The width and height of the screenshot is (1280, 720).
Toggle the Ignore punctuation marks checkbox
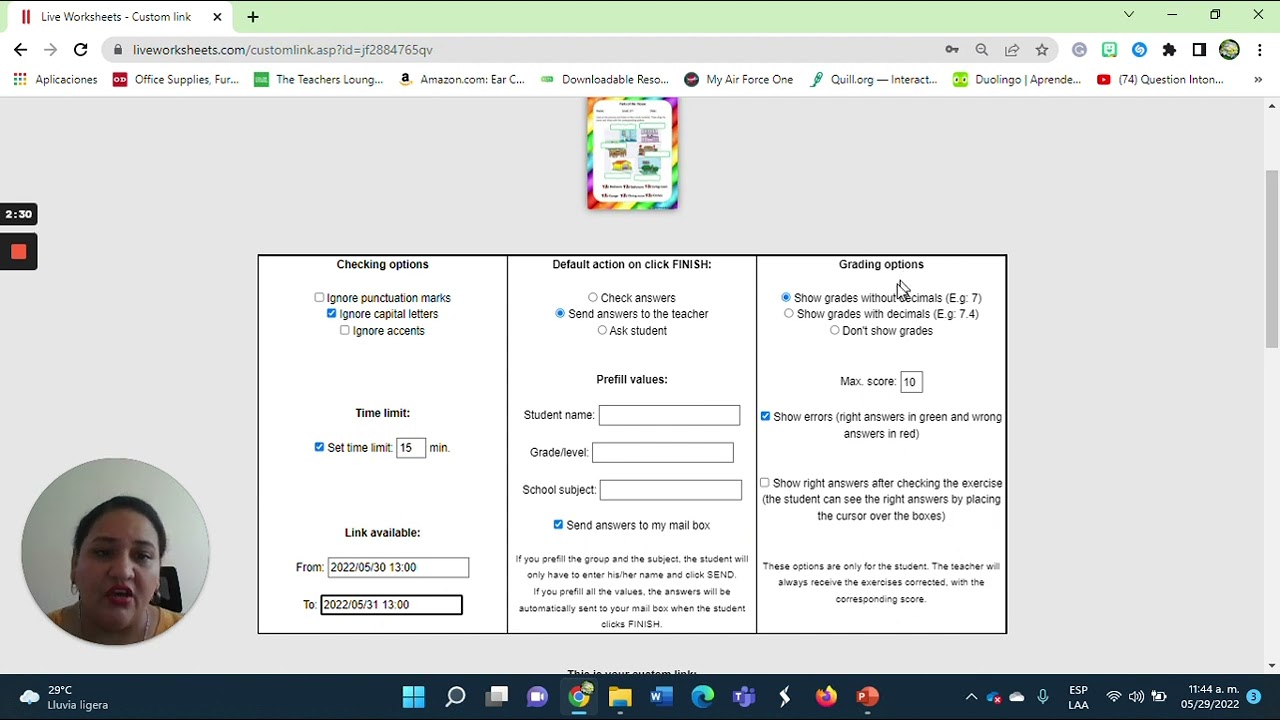tap(319, 297)
